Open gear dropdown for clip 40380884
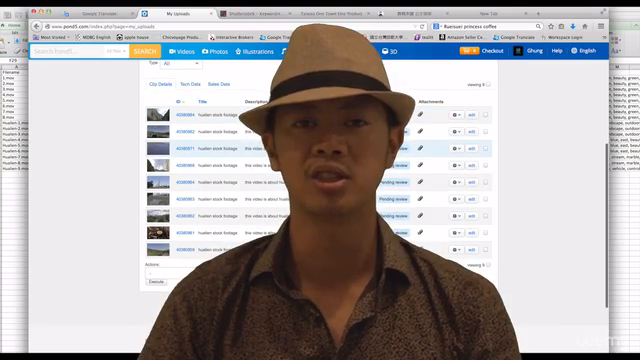The width and height of the screenshot is (640, 360). (x=456, y=115)
